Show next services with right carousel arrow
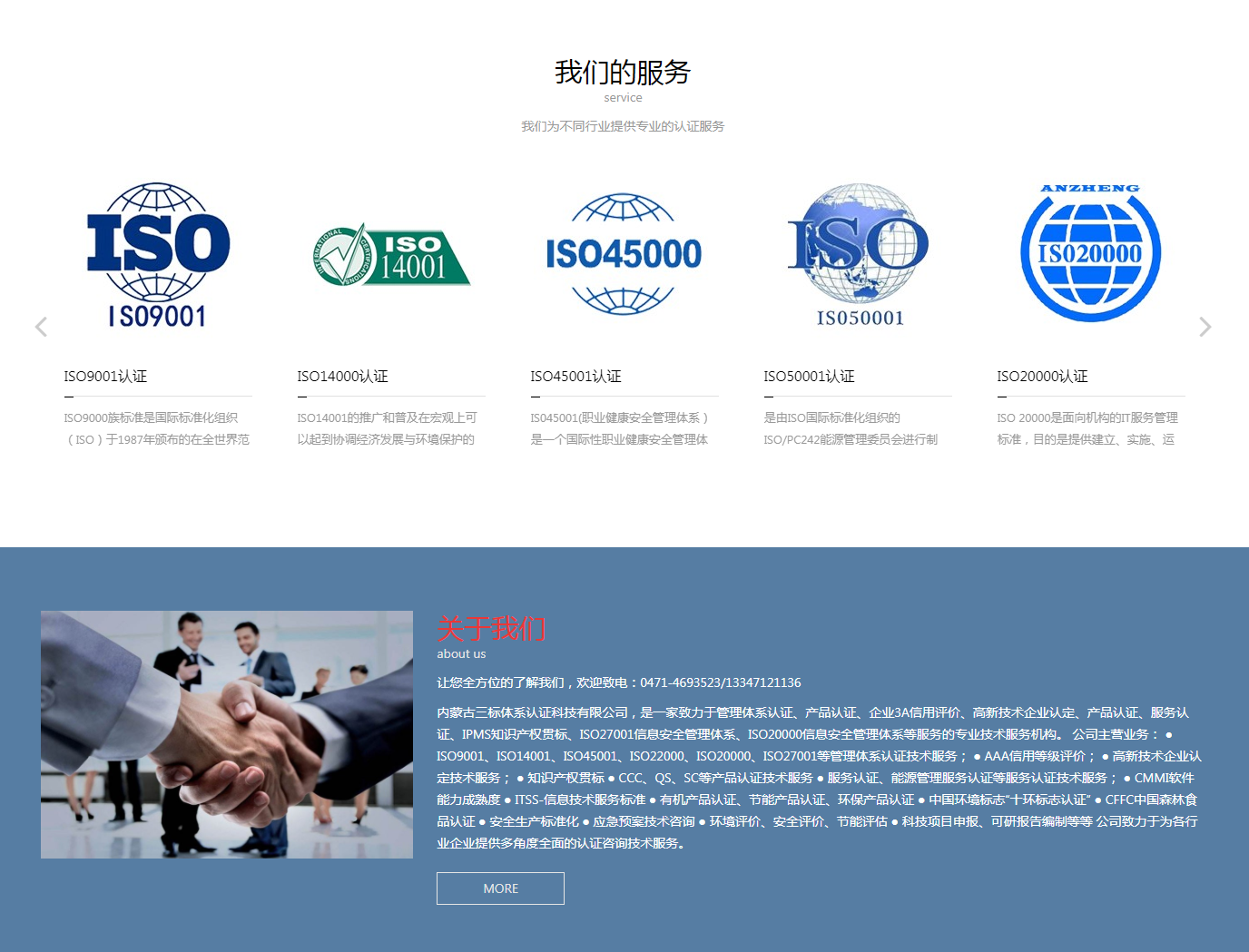 coord(1205,327)
